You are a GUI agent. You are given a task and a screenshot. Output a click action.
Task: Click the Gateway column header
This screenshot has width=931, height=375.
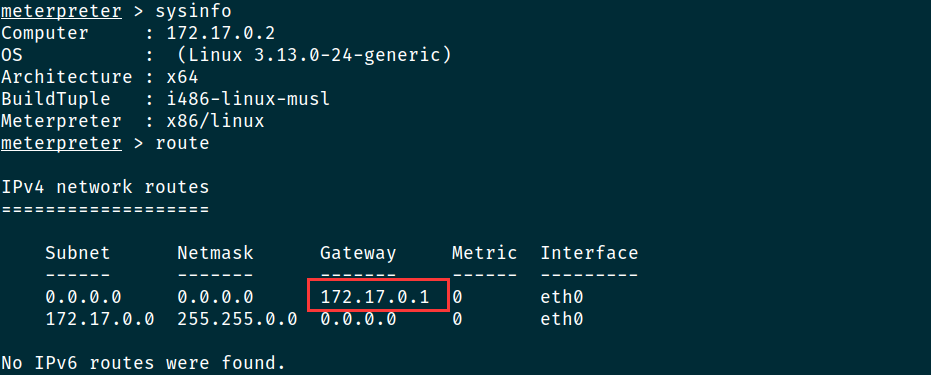(358, 253)
